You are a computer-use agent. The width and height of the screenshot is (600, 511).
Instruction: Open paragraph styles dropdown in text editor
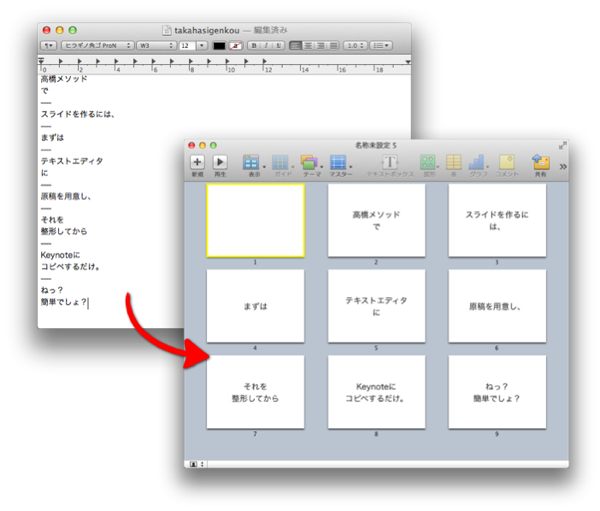pos(49,46)
